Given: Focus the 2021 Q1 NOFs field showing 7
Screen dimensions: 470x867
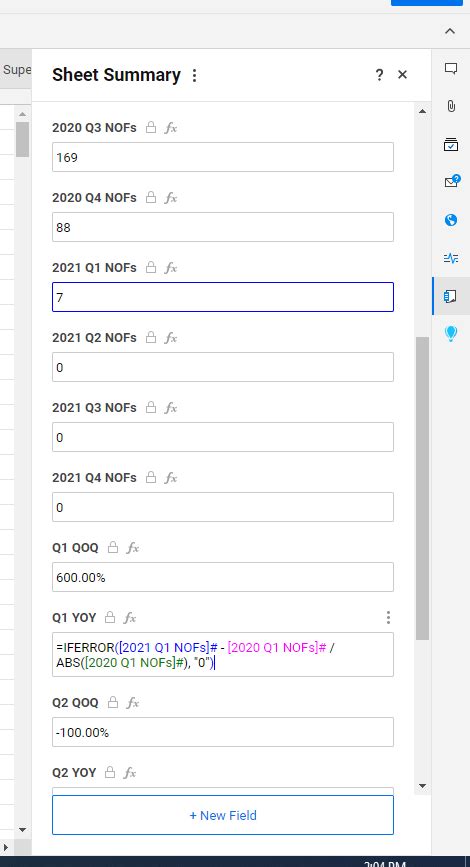Looking at the screenshot, I should 223,297.
